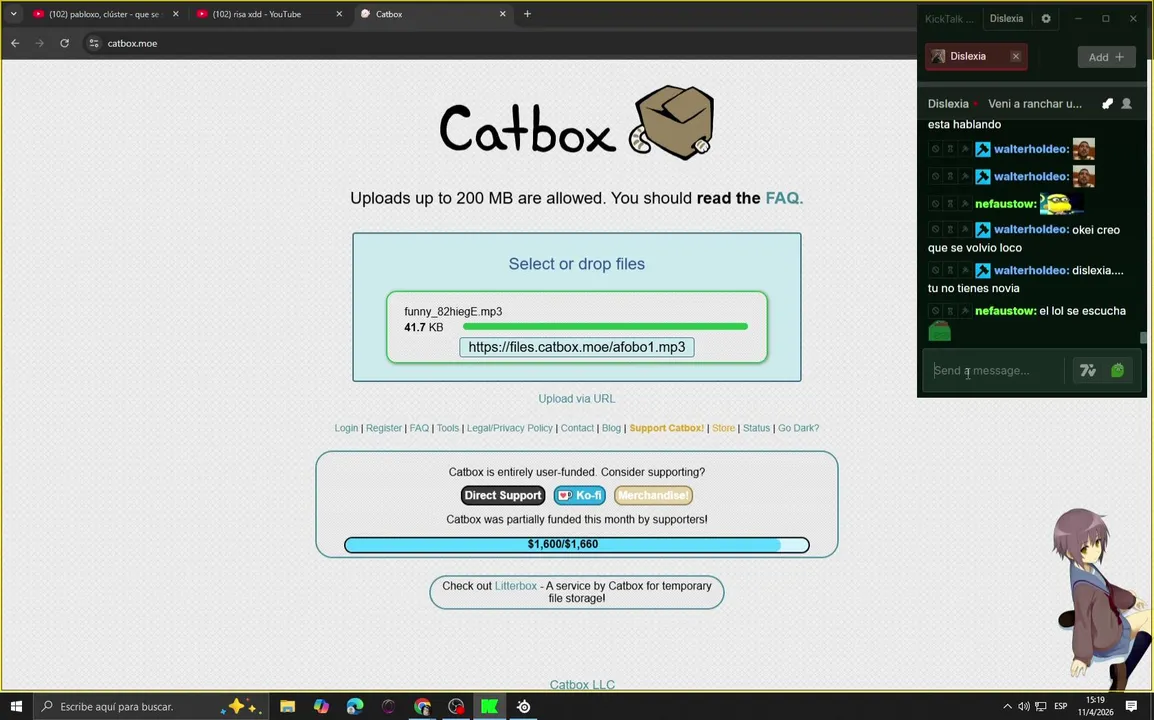Timeout hourglass on the "okei creo" message
This screenshot has height=720, width=1154.
coord(950,230)
